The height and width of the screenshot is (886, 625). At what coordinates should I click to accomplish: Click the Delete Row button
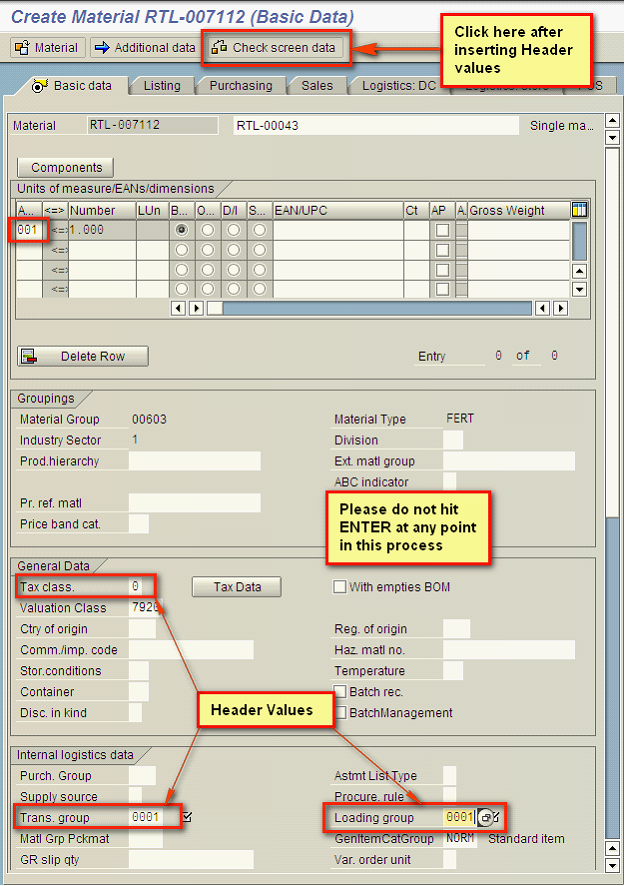coord(83,356)
